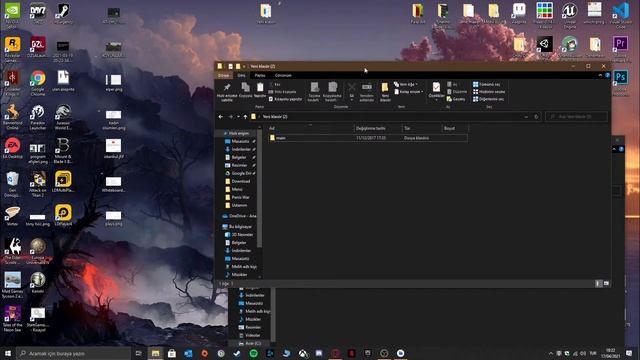This screenshot has width=640, height=360.
Task: Open Google Chrome from the desktop
Action: [x=38, y=82]
